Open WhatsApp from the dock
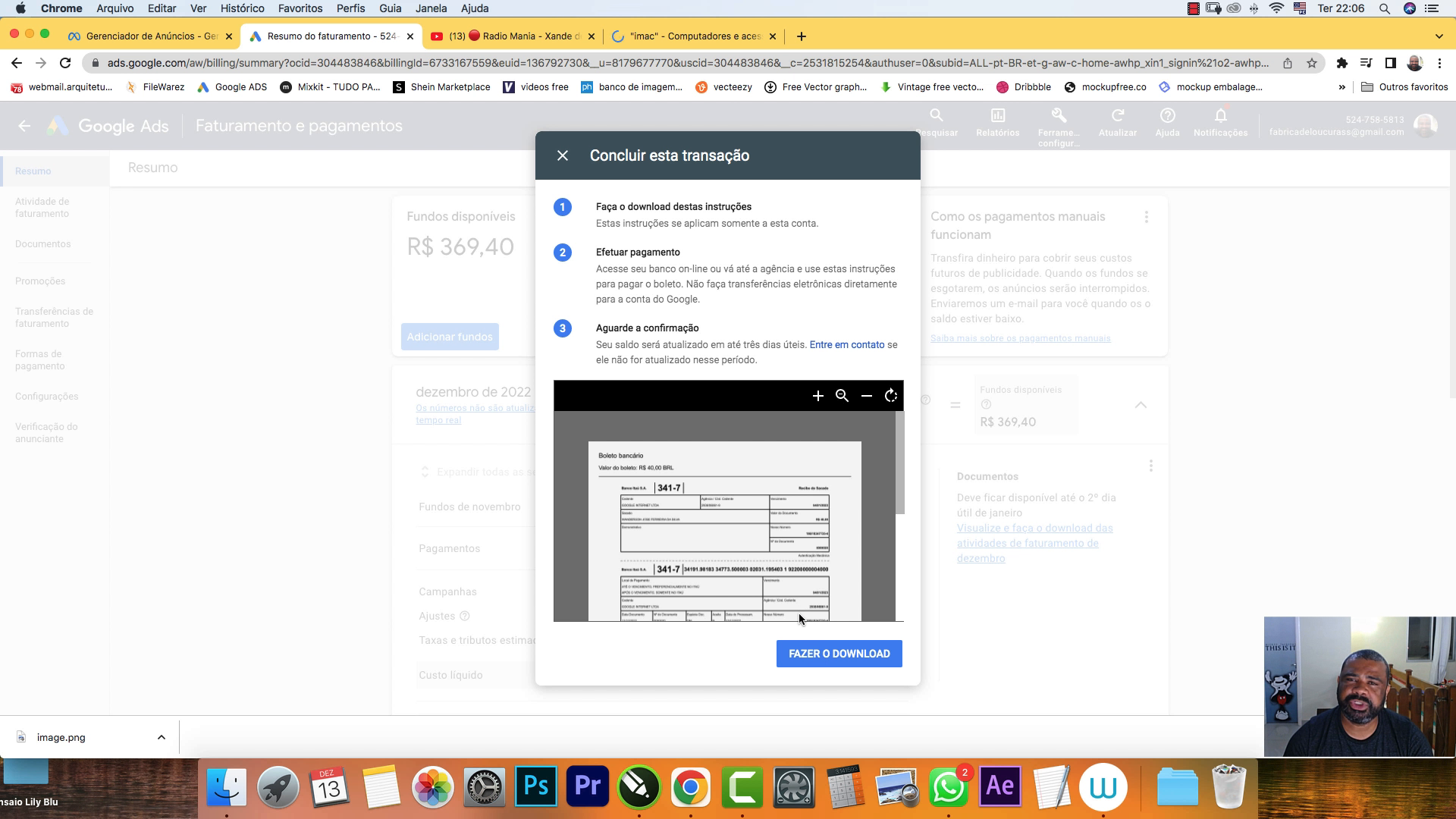Screen dimensions: 1456x819 click(948, 787)
